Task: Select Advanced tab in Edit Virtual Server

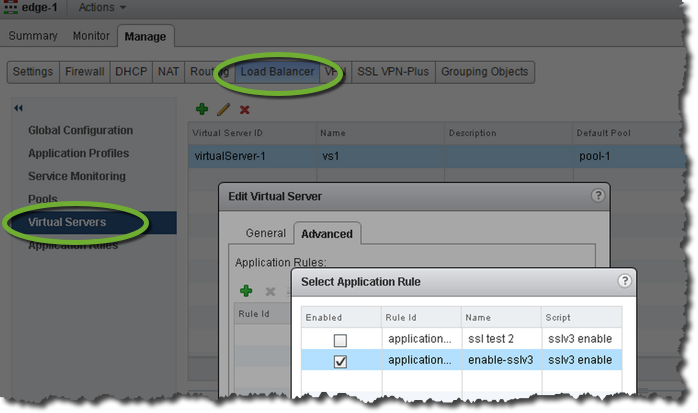Action: pyautogui.click(x=327, y=234)
